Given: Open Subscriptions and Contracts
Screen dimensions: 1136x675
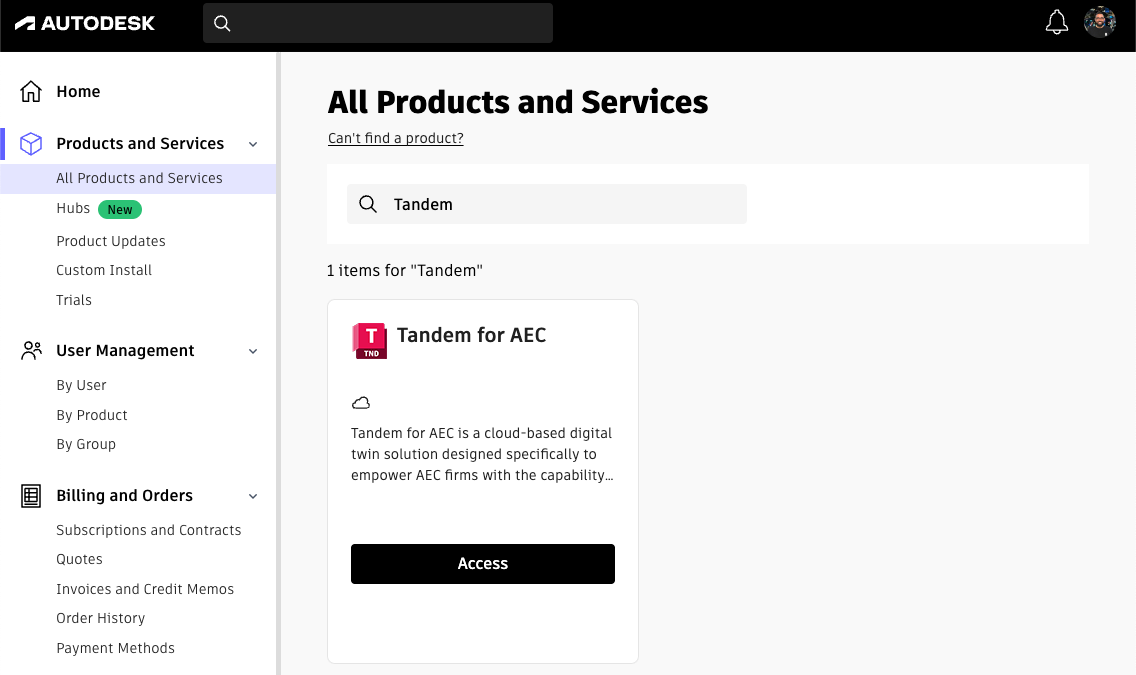Looking at the screenshot, I should coord(148,529).
